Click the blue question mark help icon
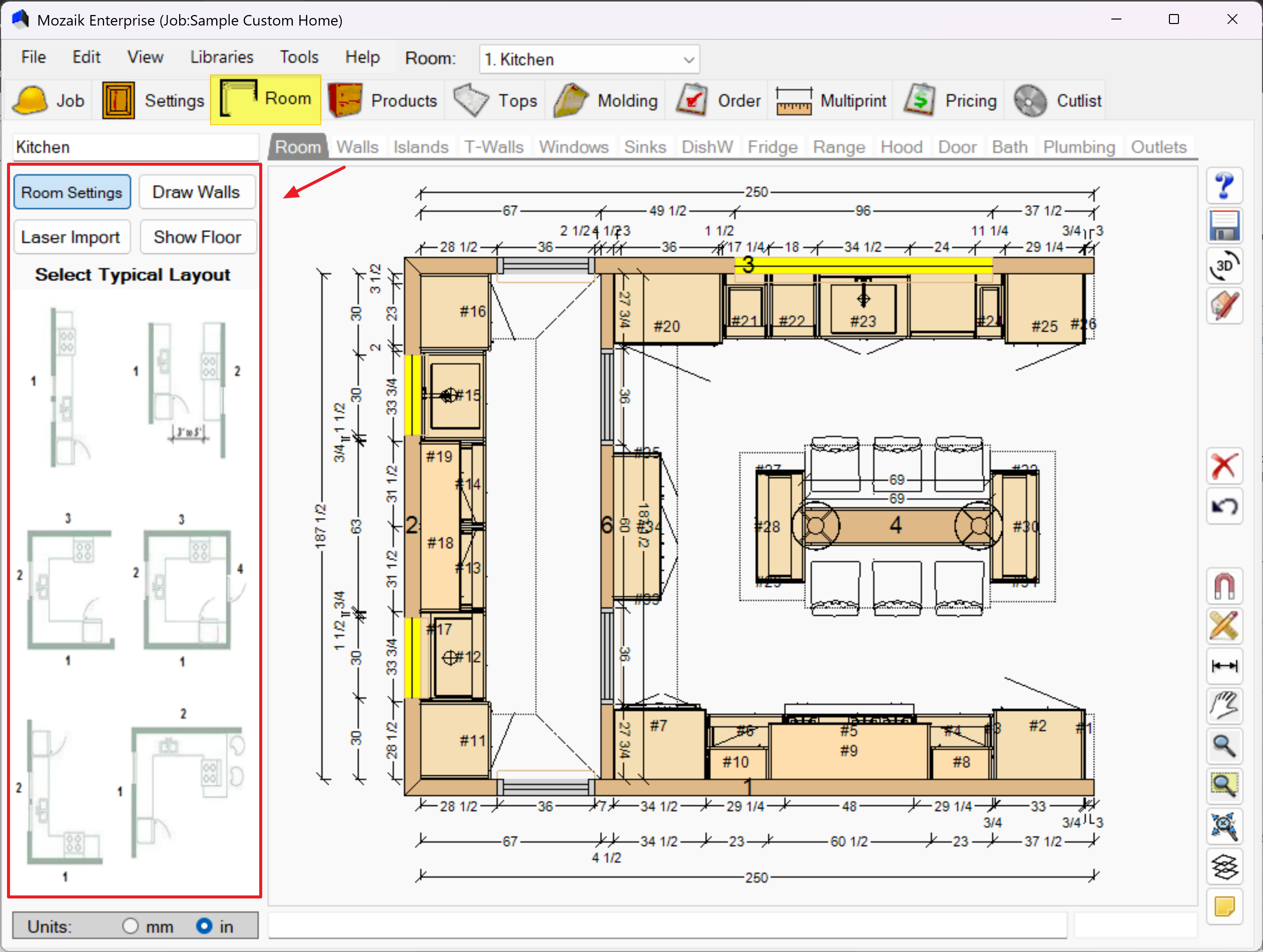 (1223, 186)
